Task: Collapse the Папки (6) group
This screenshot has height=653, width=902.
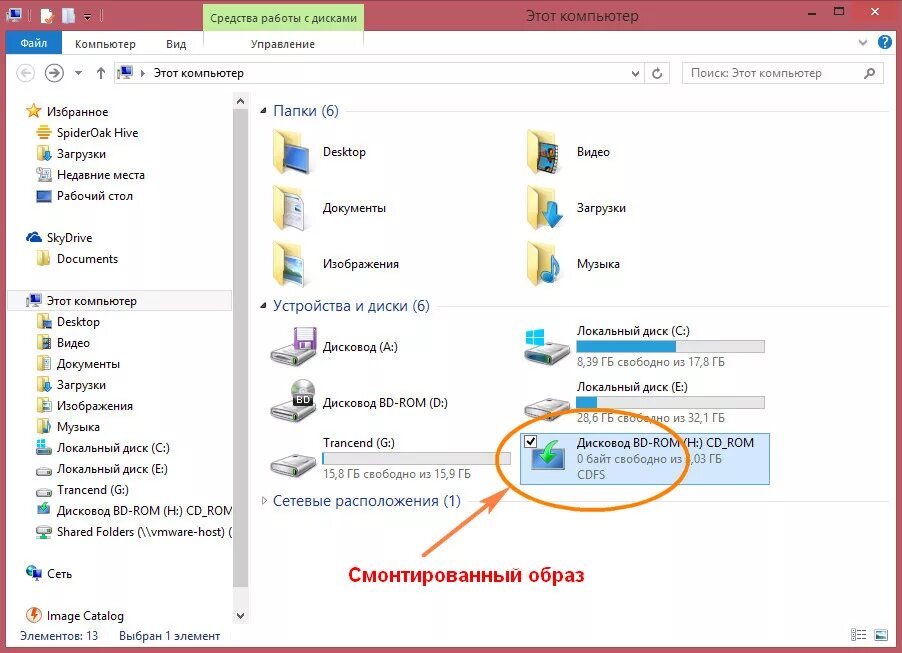Action: click(263, 110)
